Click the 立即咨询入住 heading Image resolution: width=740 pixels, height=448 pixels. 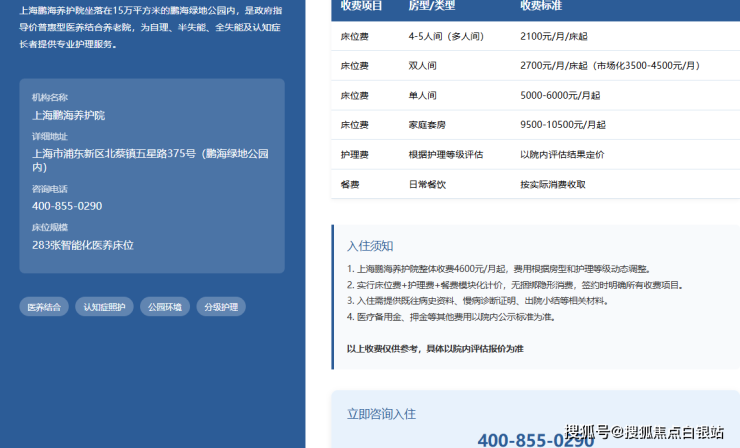tap(381, 414)
